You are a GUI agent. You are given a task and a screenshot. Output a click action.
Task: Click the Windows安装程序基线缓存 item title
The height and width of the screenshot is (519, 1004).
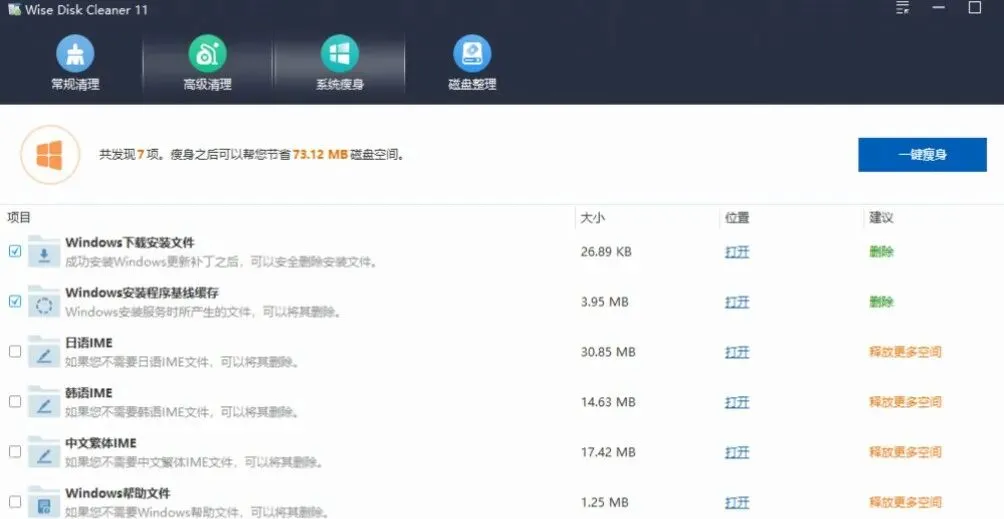pyautogui.click(x=142, y=292)
